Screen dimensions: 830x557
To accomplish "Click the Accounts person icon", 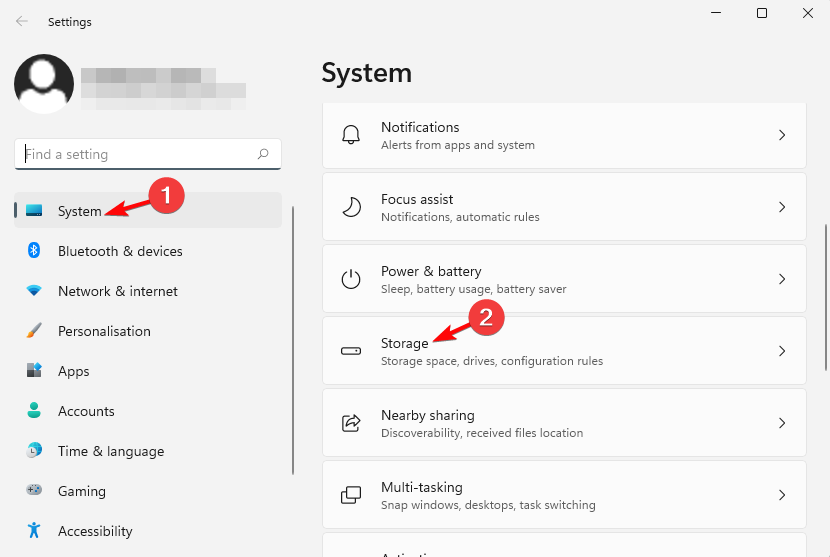I will (x=34, y=411).
